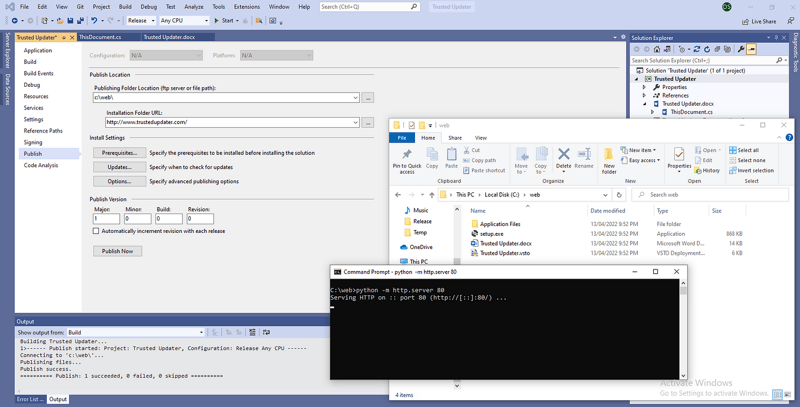800x407 pixels.
Task: Click the Prerequisites... button
Action: (119, 152)
